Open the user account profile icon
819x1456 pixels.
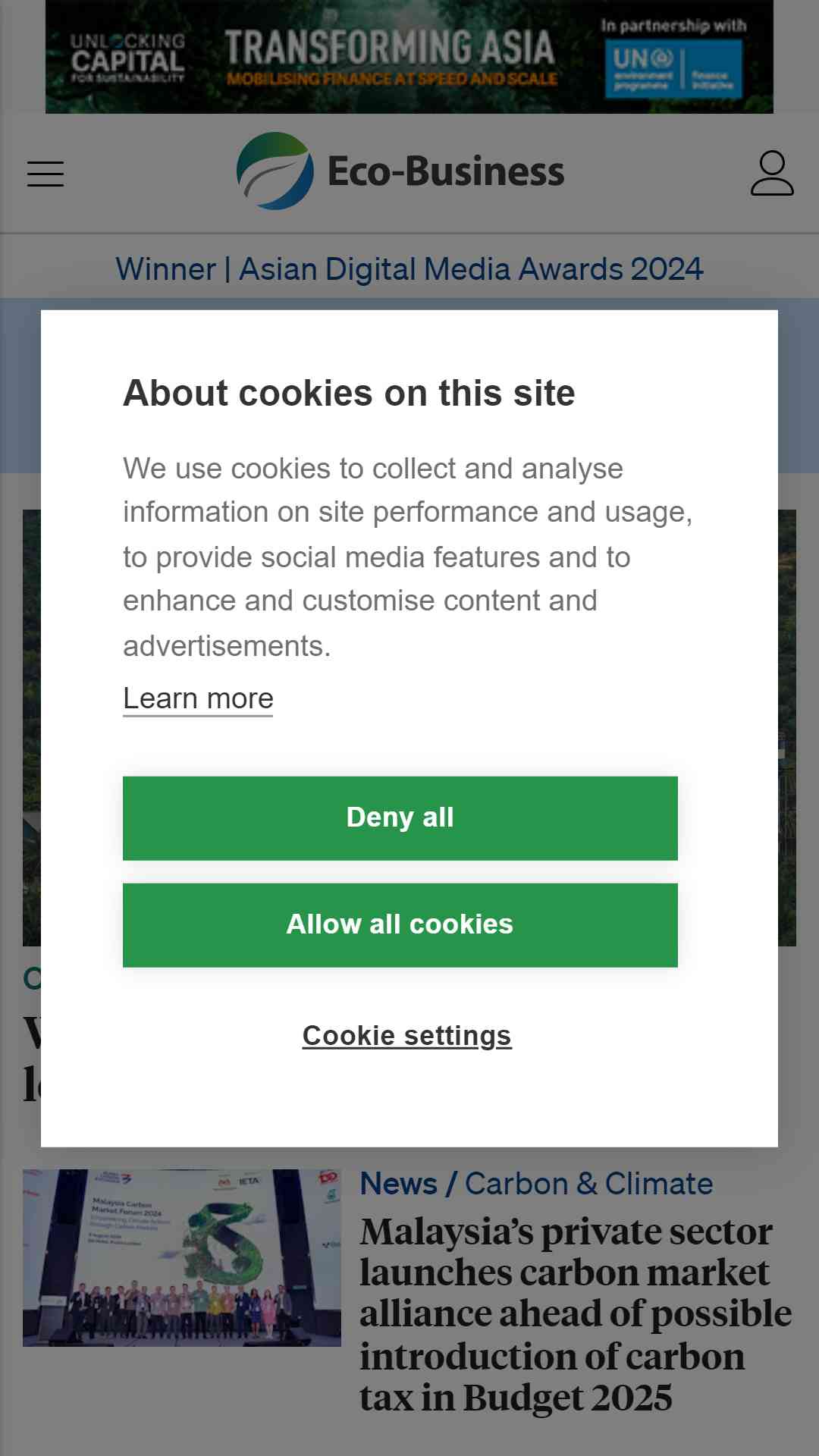(x=772, y=173)
